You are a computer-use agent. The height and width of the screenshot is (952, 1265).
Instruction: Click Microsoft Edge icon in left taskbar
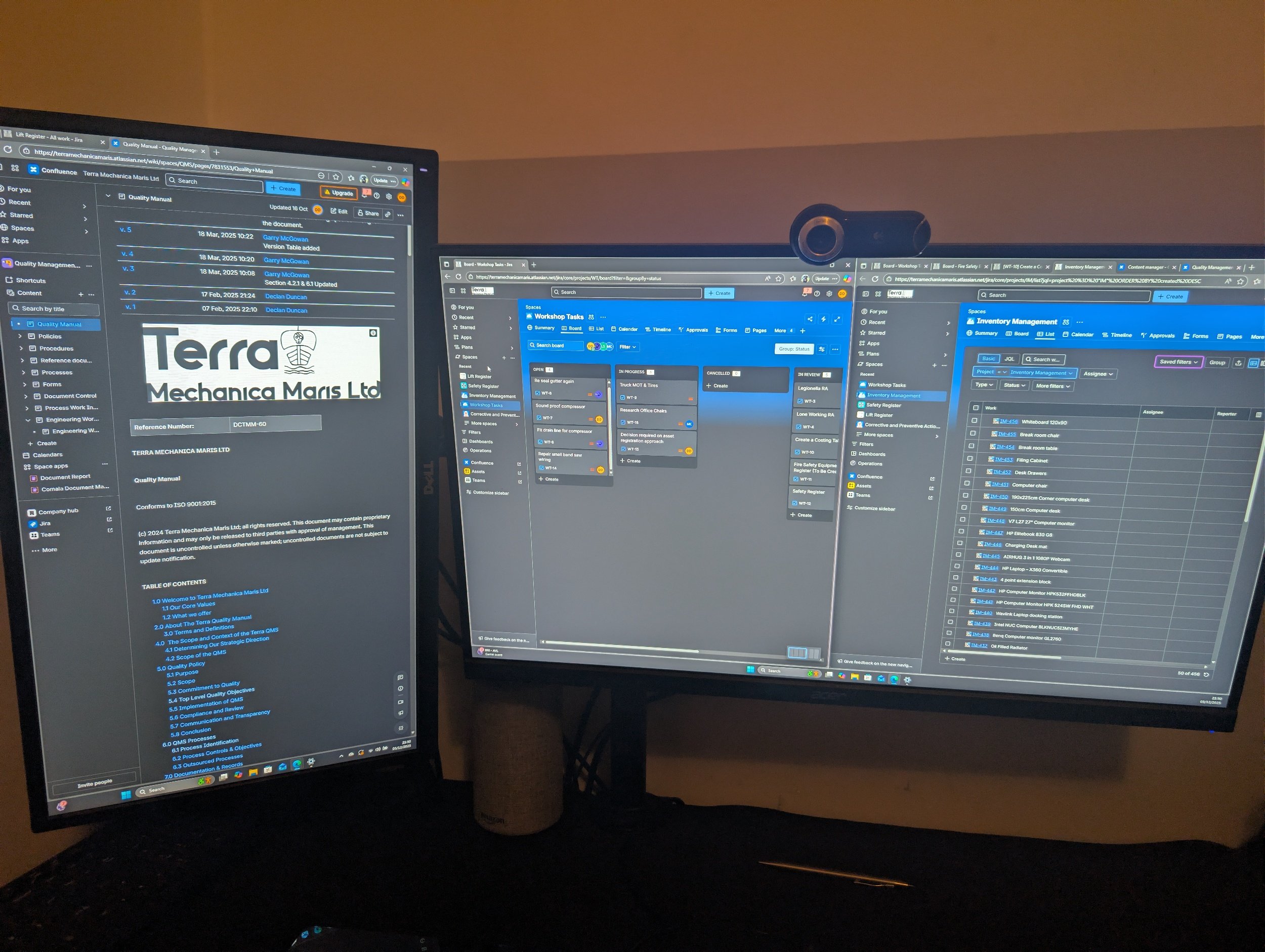[x=297, y=764]
